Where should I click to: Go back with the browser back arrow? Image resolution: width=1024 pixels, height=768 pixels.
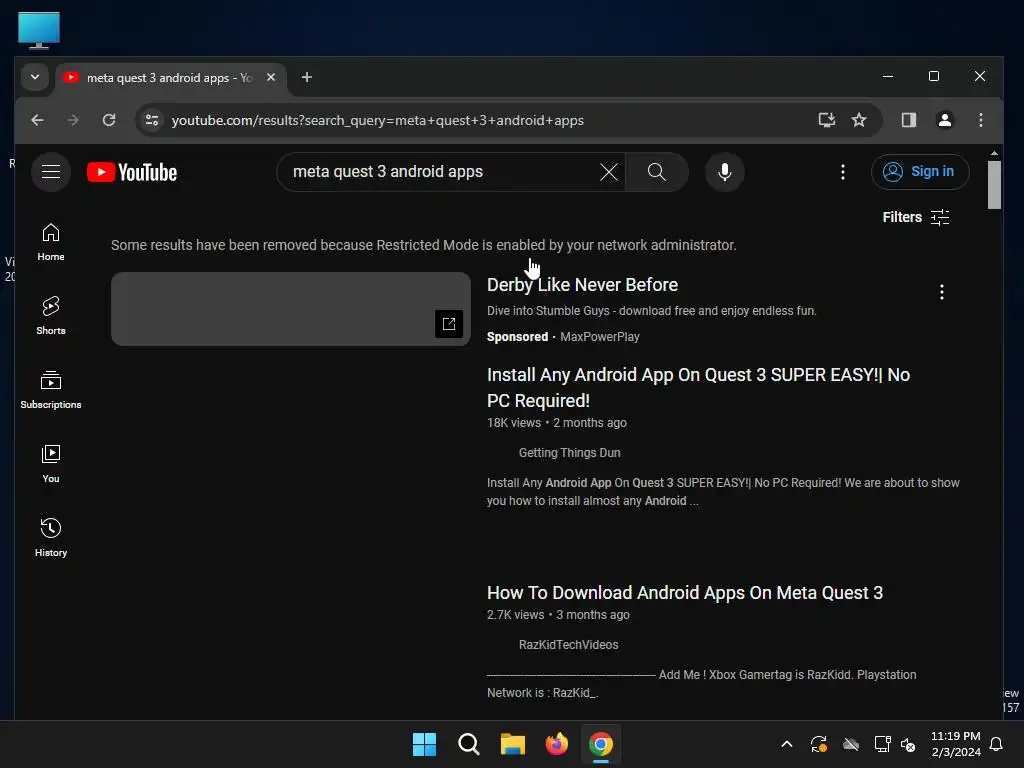pos(37,120)
